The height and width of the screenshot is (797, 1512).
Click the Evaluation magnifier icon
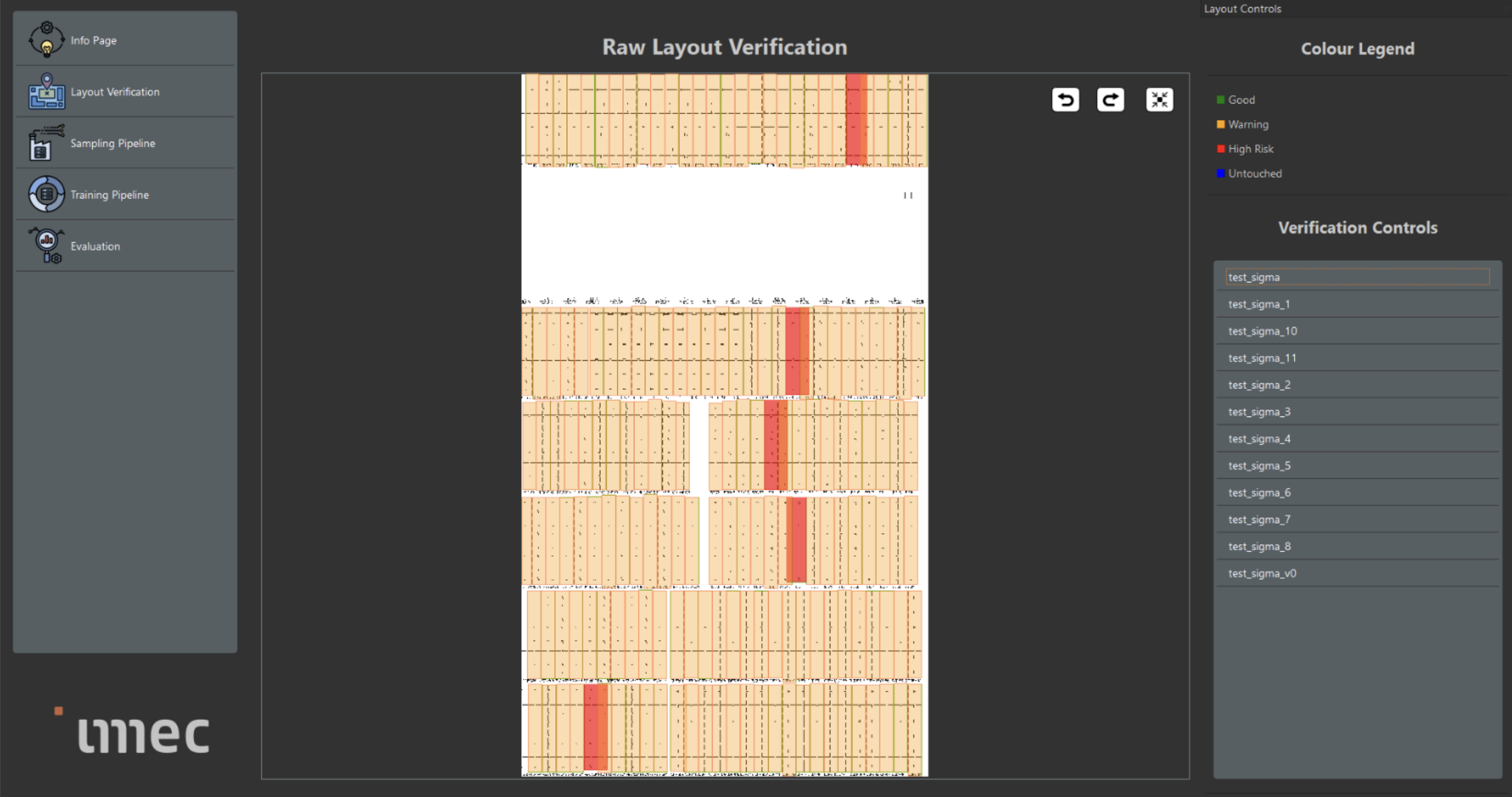click(47, 245)
